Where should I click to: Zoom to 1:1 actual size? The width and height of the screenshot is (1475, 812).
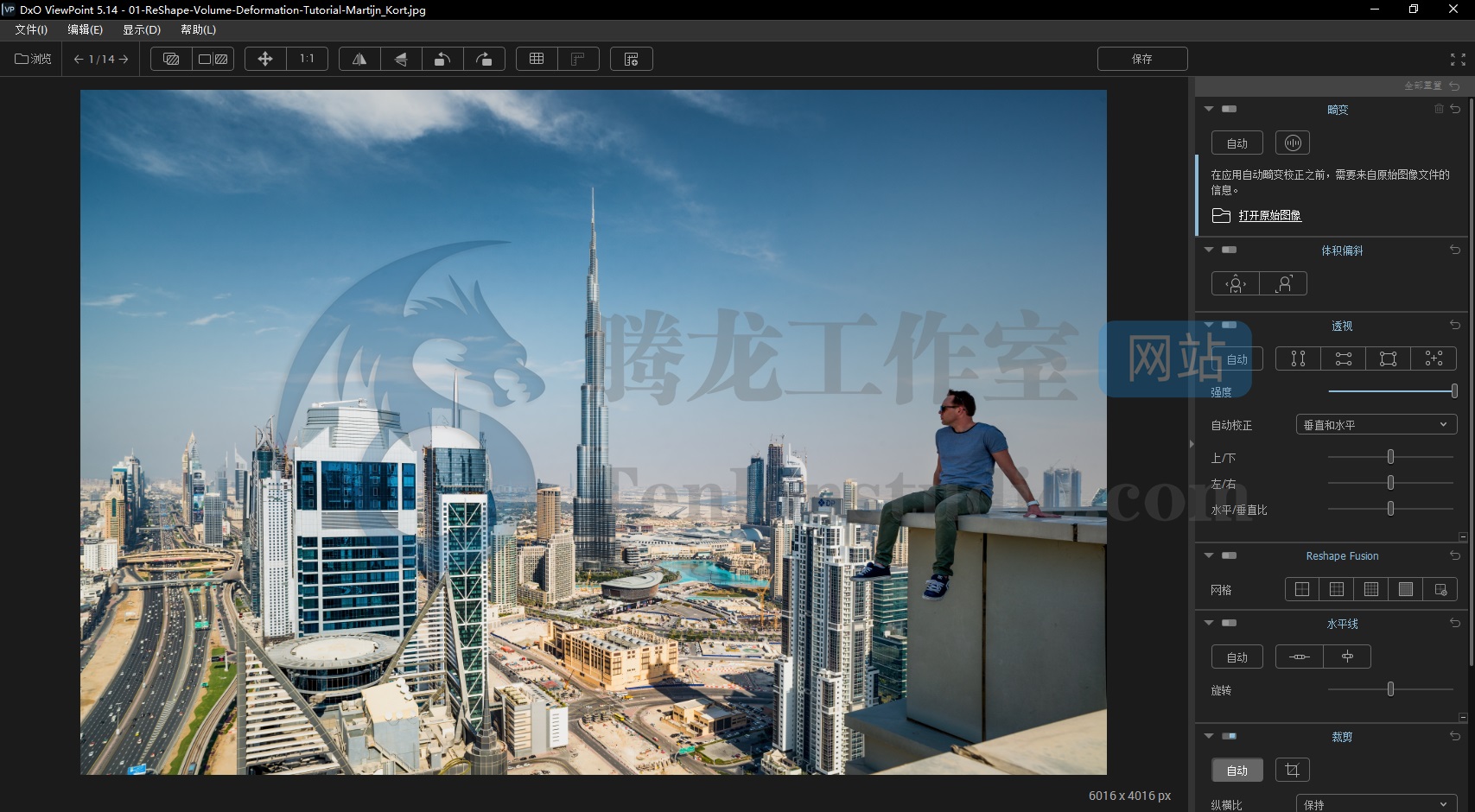(x=307, y=59)
